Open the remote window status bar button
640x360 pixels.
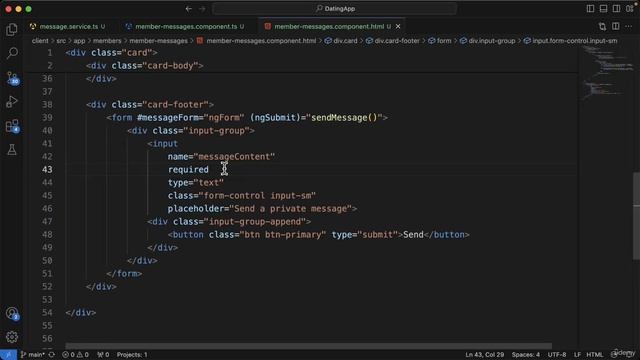pos(8,355)
